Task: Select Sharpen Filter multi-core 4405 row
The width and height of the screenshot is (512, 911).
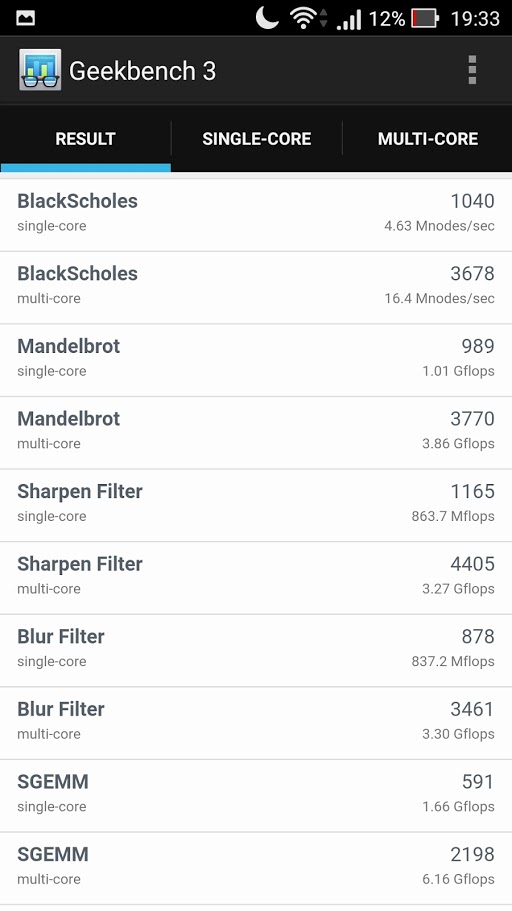Action: tap(256, 578)
